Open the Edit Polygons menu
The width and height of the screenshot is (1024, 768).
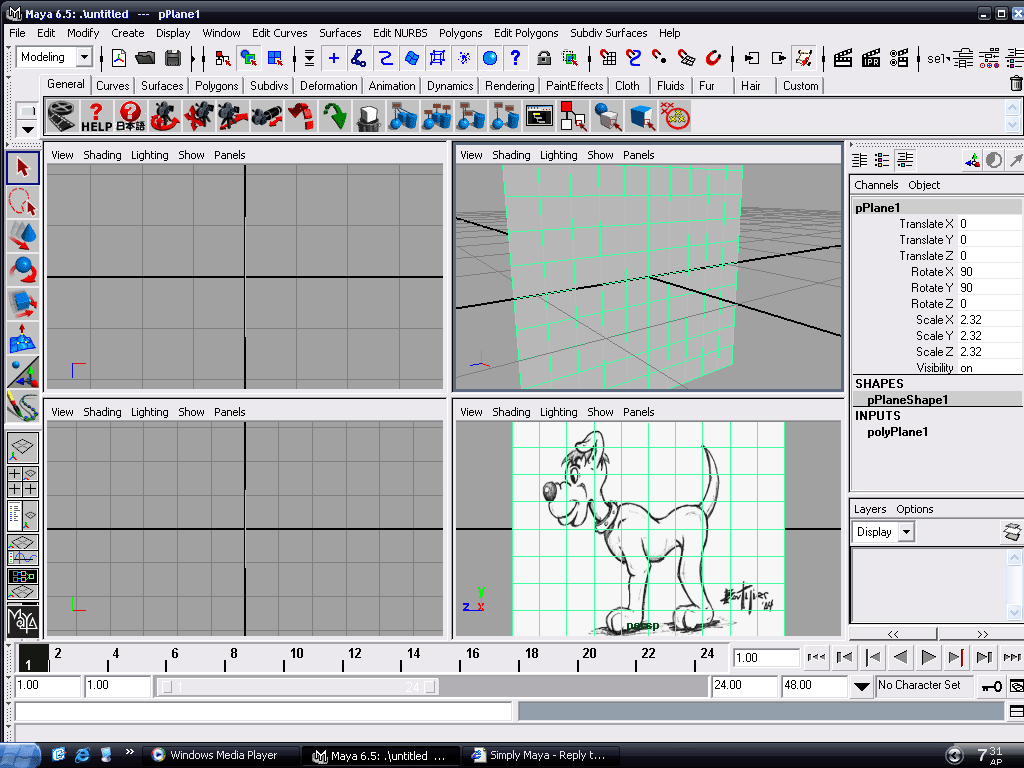click(x=526, y=33)
